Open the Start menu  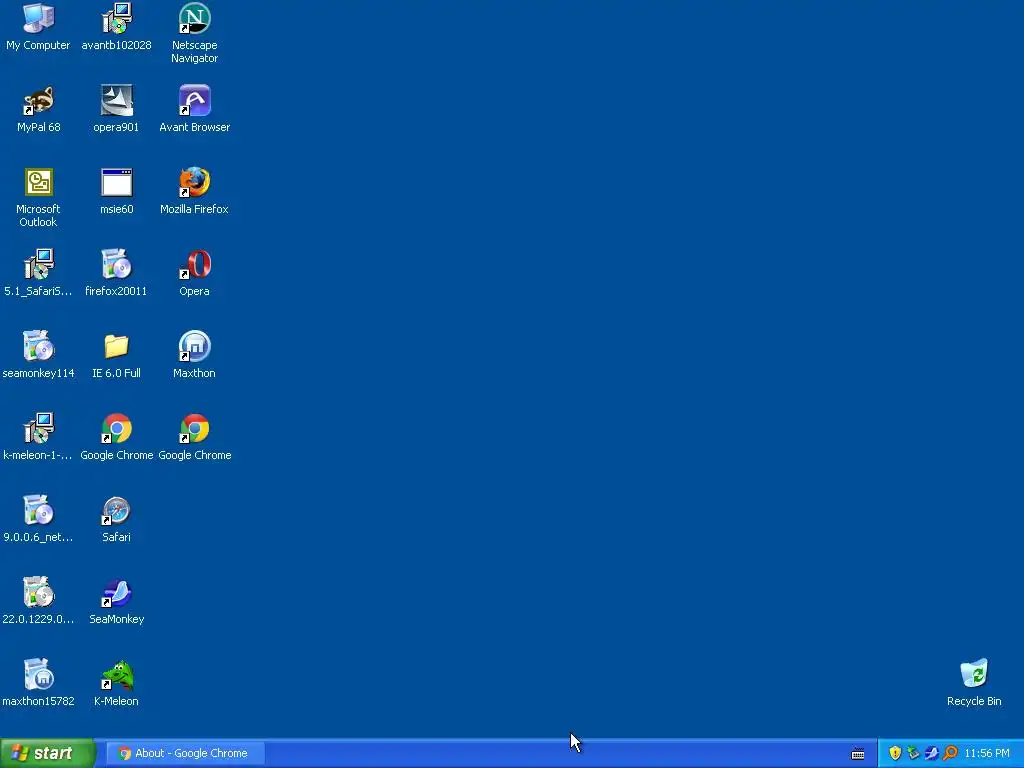coord(48,753)
